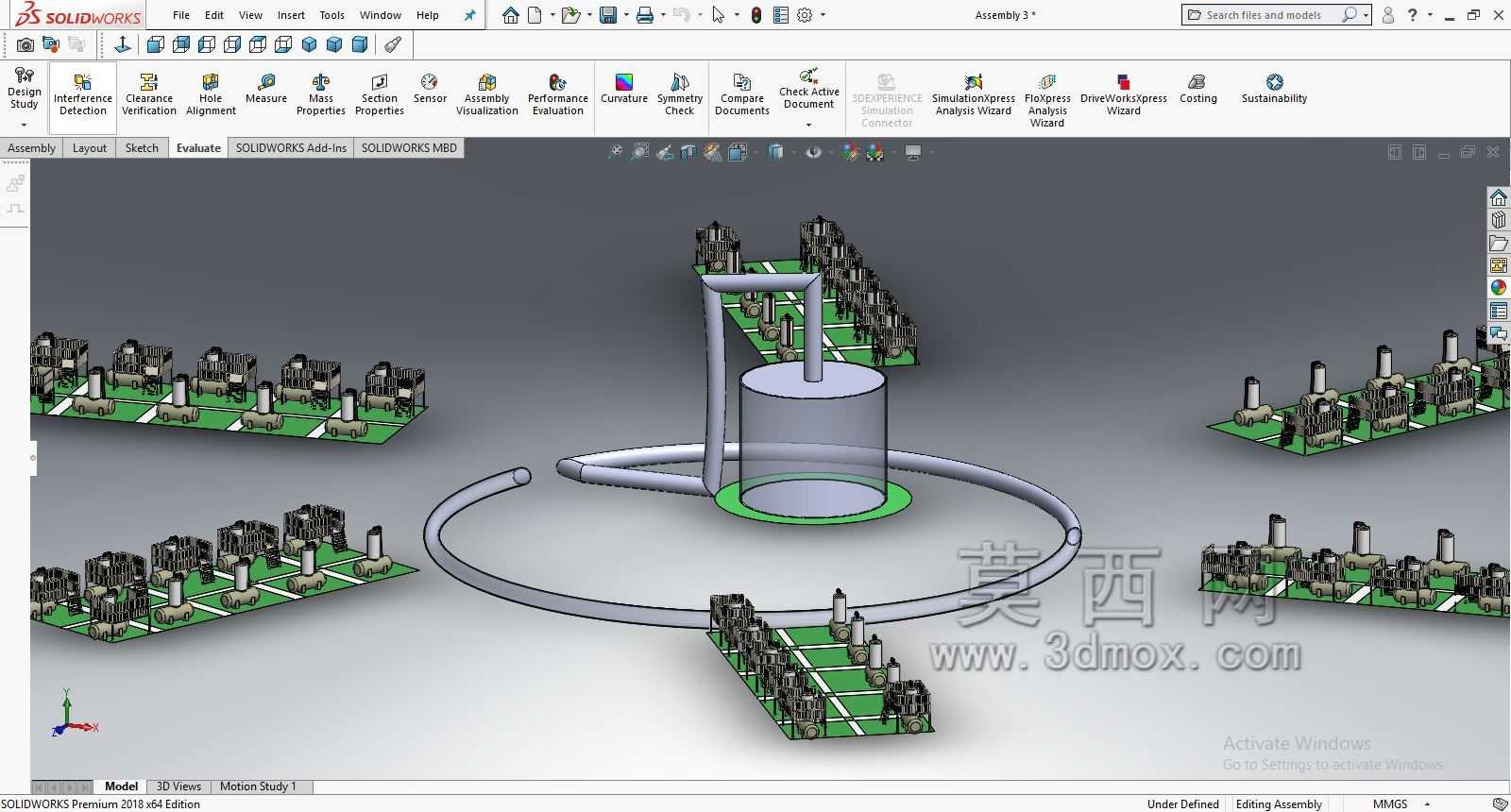The height and width of the screenshot is (812, 1511).
Task: Click the MMGS unit system status
Action: [x=1390, y=804]
